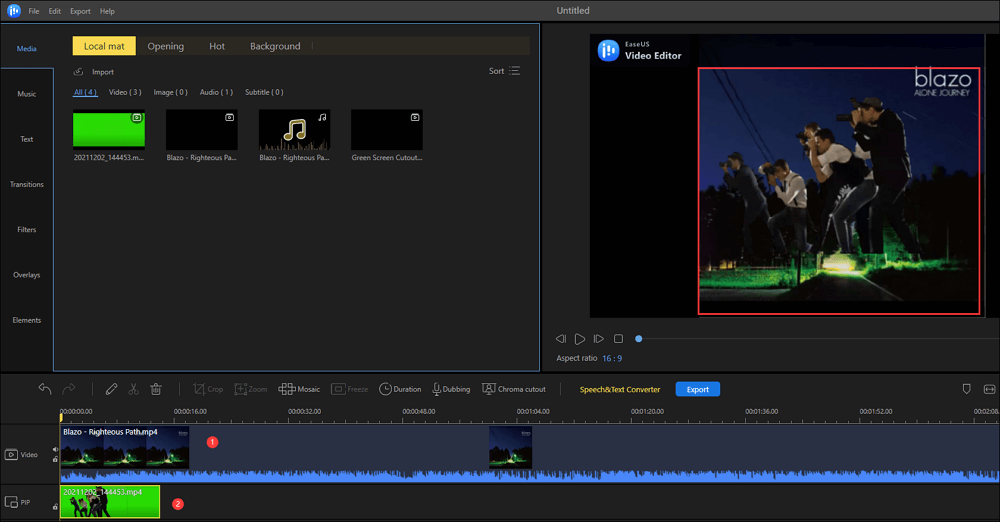Click the Undo arrow in the toolbar
Image resolution: width=1000 pixels, height=522 pixels.
[x=45, y=389]
